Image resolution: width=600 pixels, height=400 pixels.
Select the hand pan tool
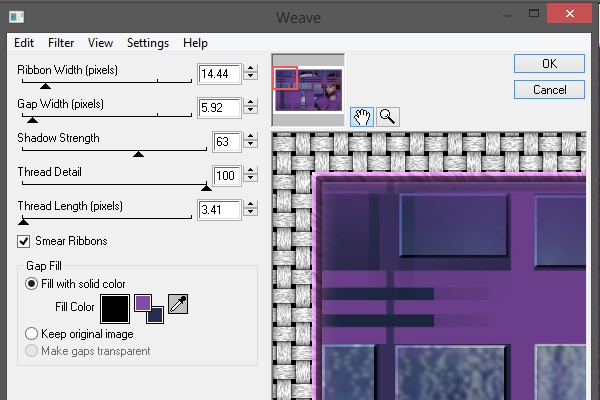(363, 115)
